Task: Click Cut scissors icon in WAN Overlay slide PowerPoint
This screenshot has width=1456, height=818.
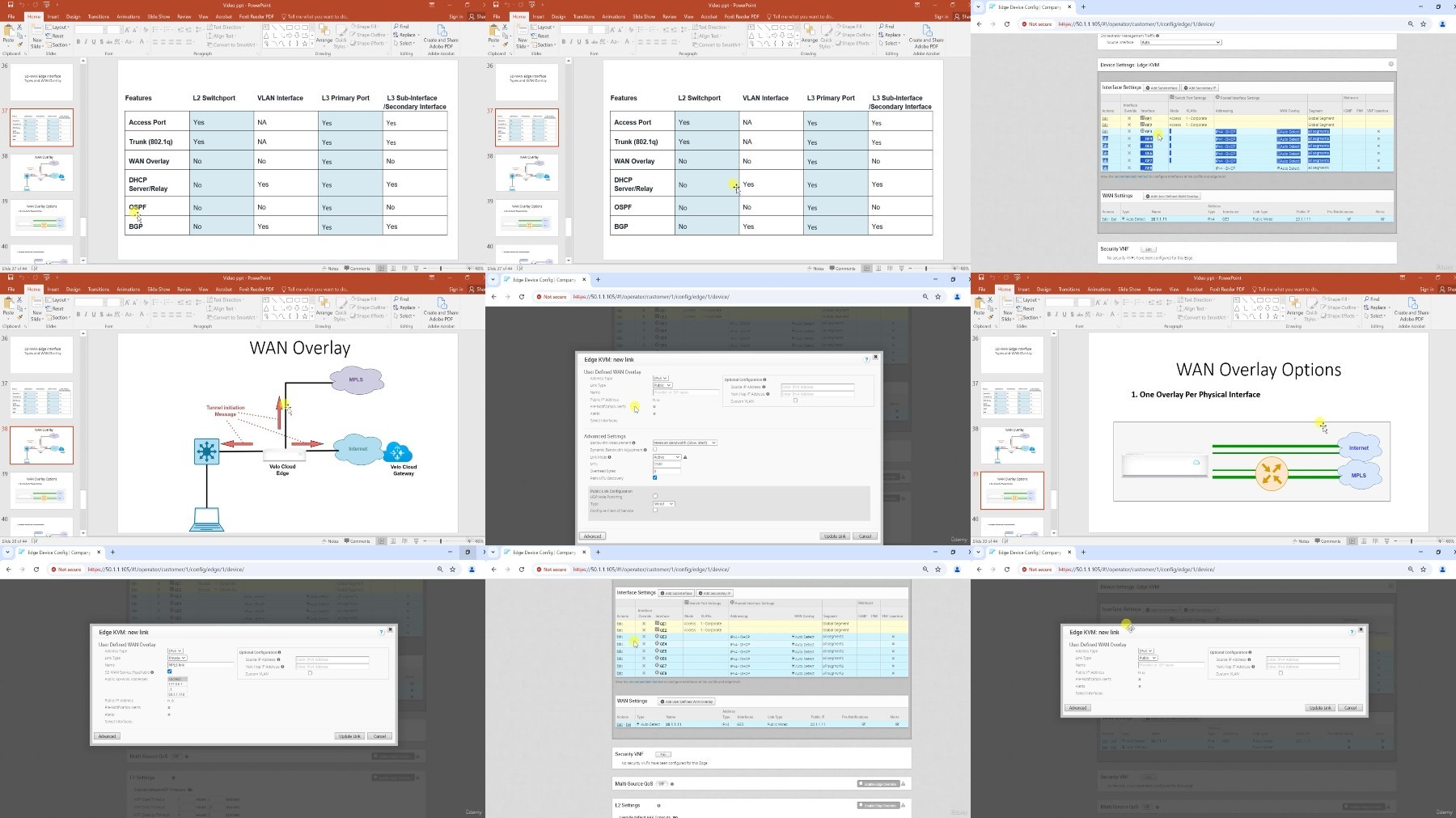Action: point(19,299)
